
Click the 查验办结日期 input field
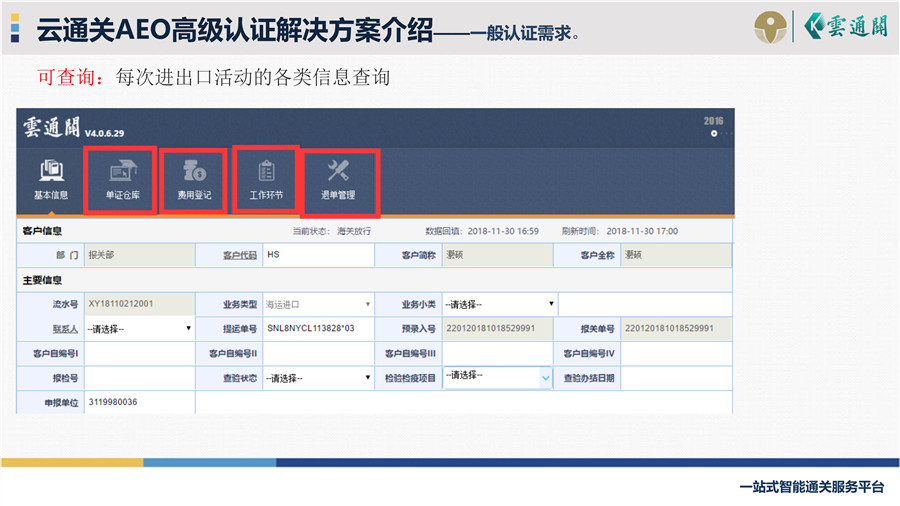click(676, 379)
